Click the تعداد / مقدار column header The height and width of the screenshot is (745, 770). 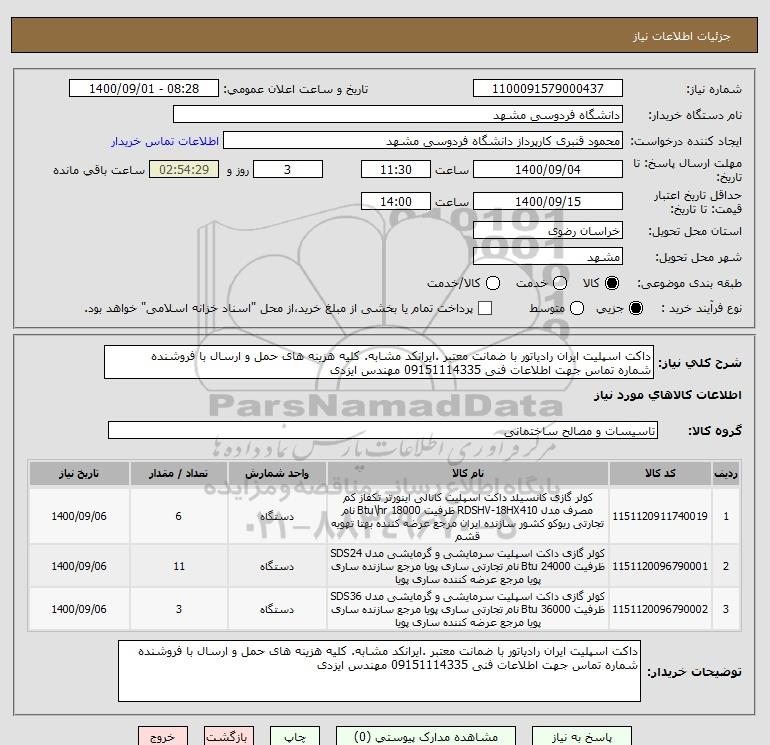click(179, 473)
